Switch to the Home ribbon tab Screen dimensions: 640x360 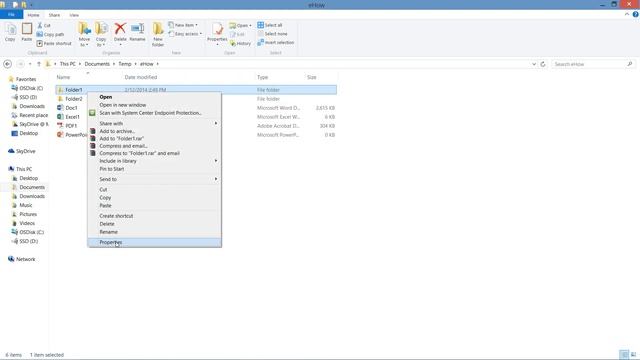33,15
